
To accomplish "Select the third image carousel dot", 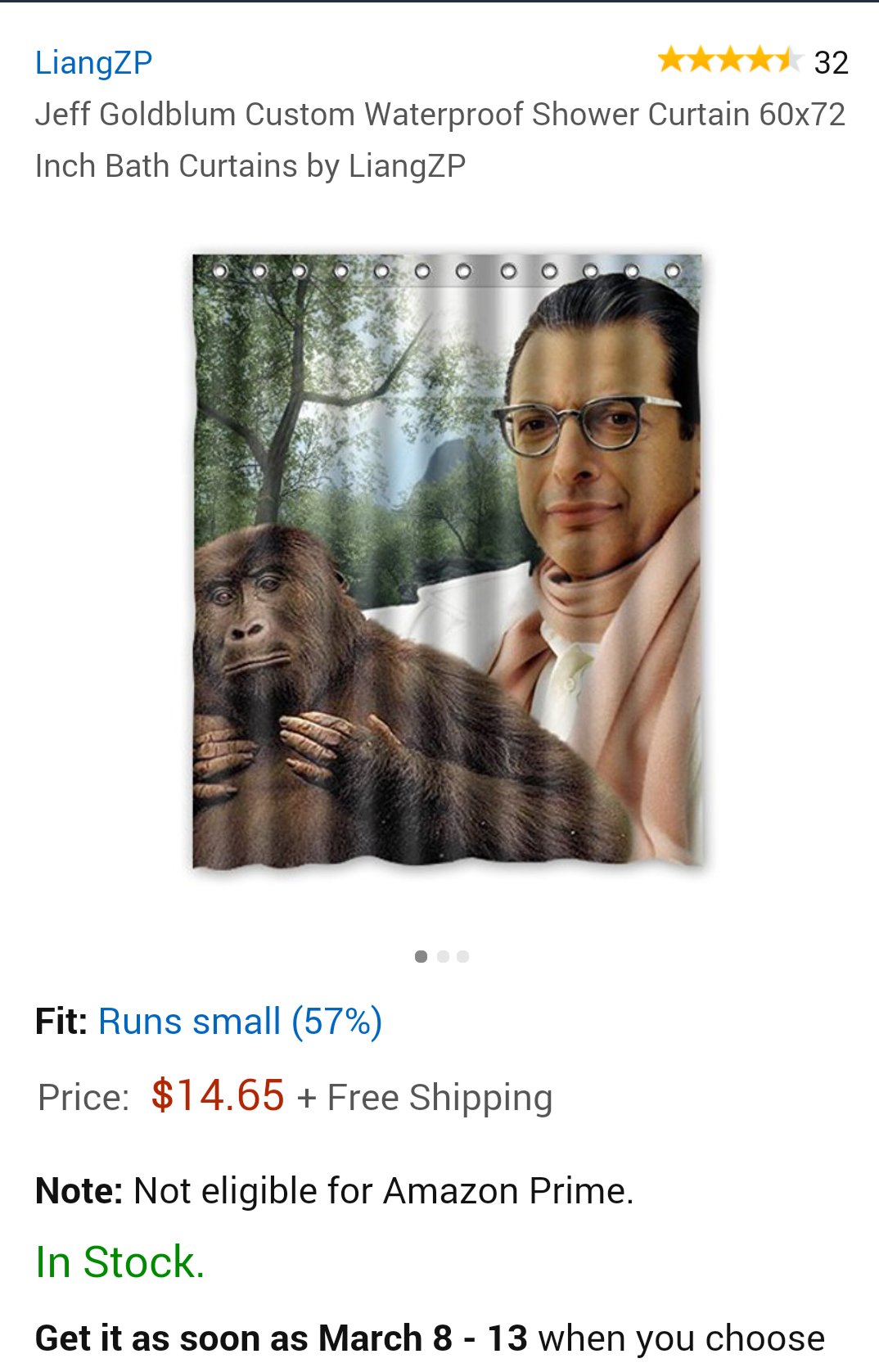I will tap(463, 956).
